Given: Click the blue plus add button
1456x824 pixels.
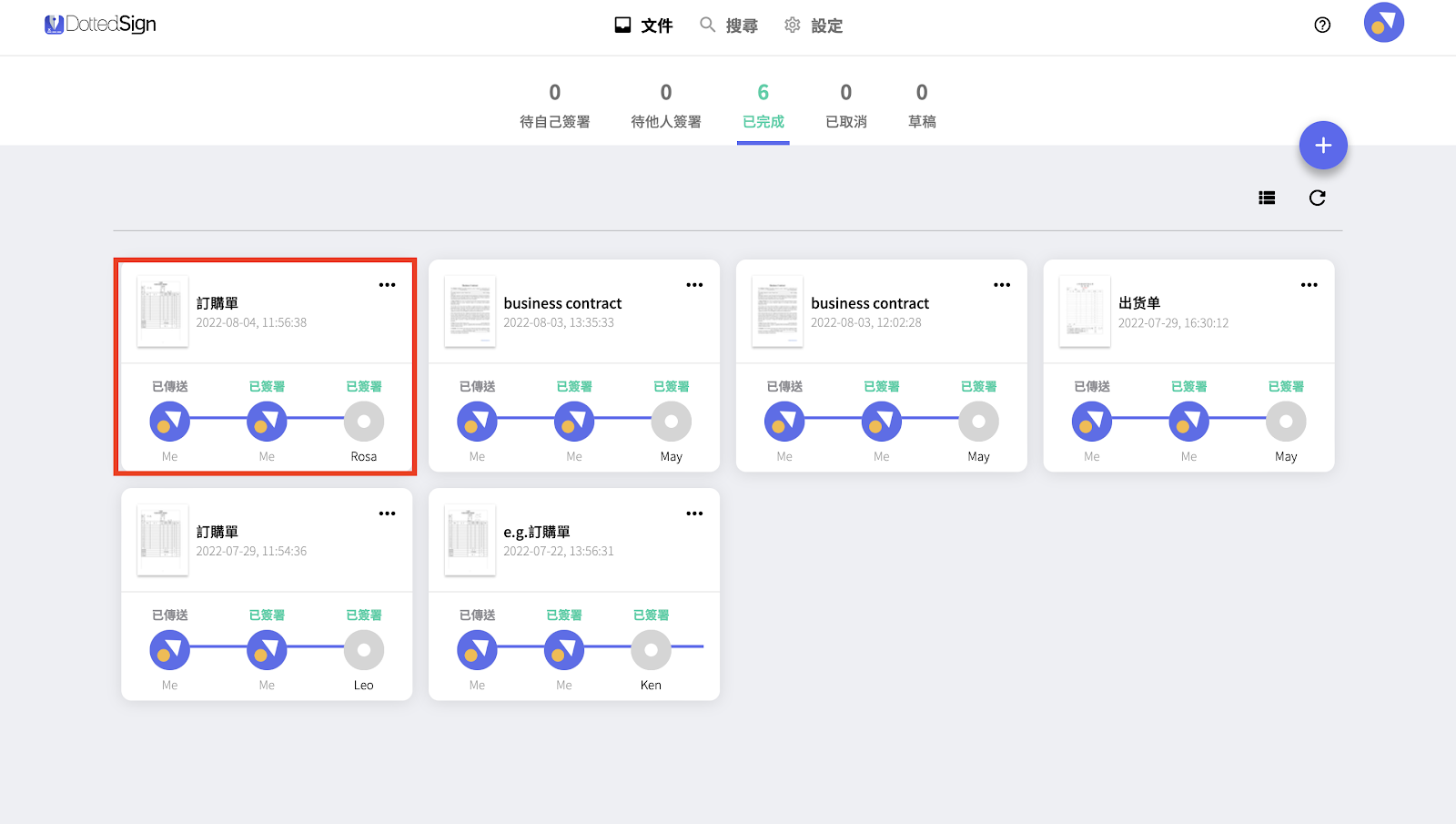Looking at the screenshot, I should (x=1323, y=145).
